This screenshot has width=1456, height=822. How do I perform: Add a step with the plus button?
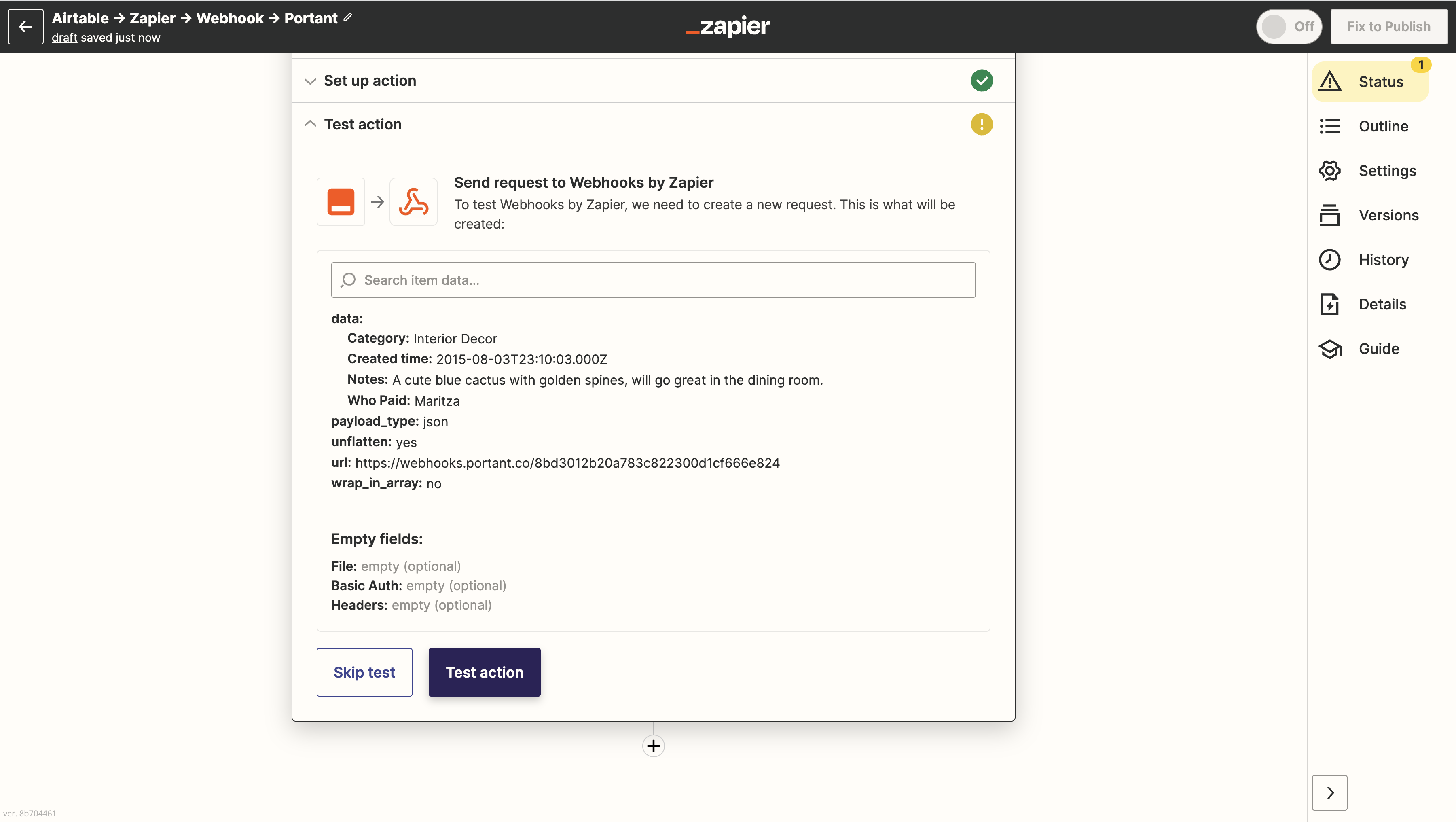653,746
